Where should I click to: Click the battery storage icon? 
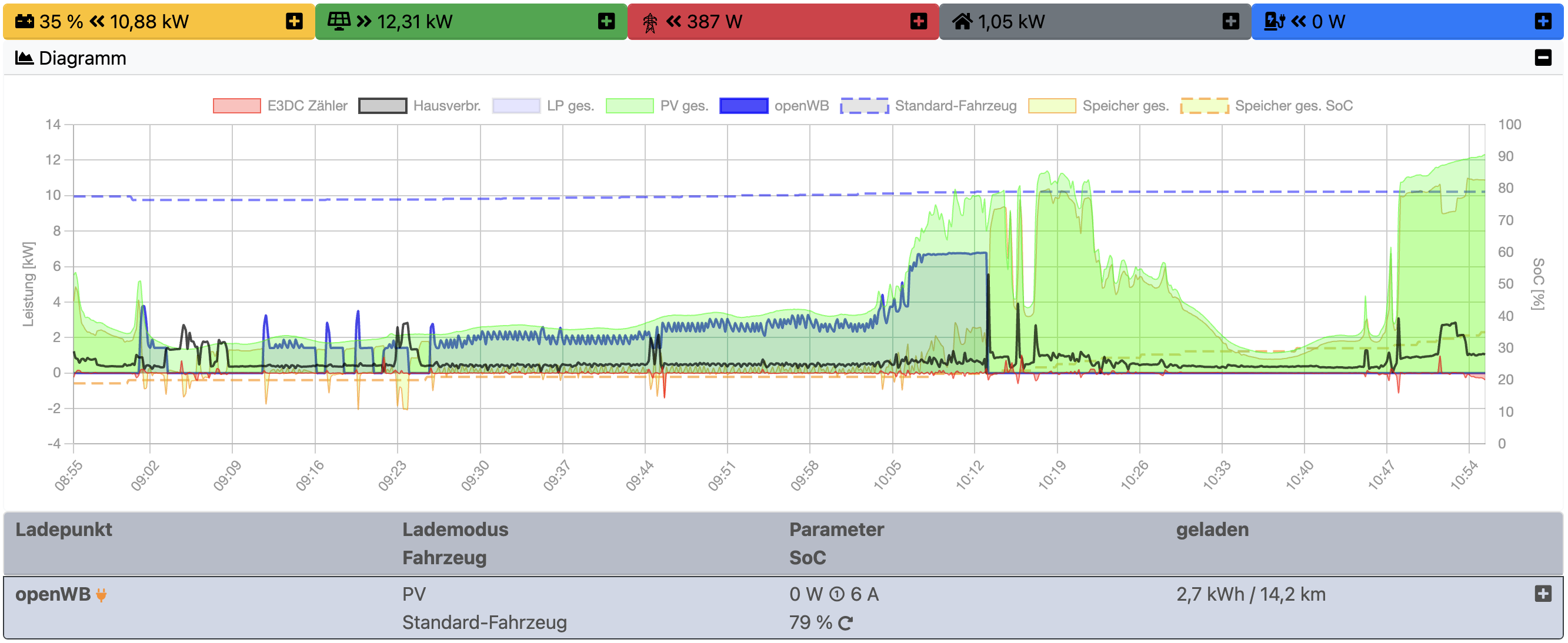click(24, 21)
